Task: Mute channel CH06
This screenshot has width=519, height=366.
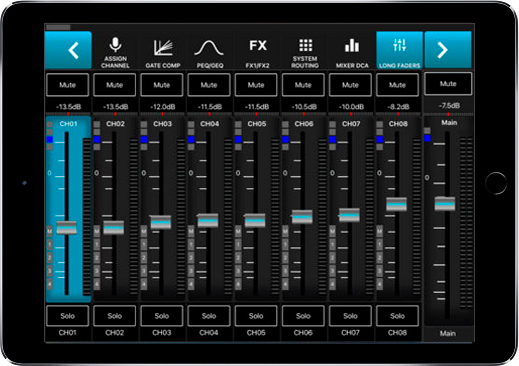Action: point(303,85)
